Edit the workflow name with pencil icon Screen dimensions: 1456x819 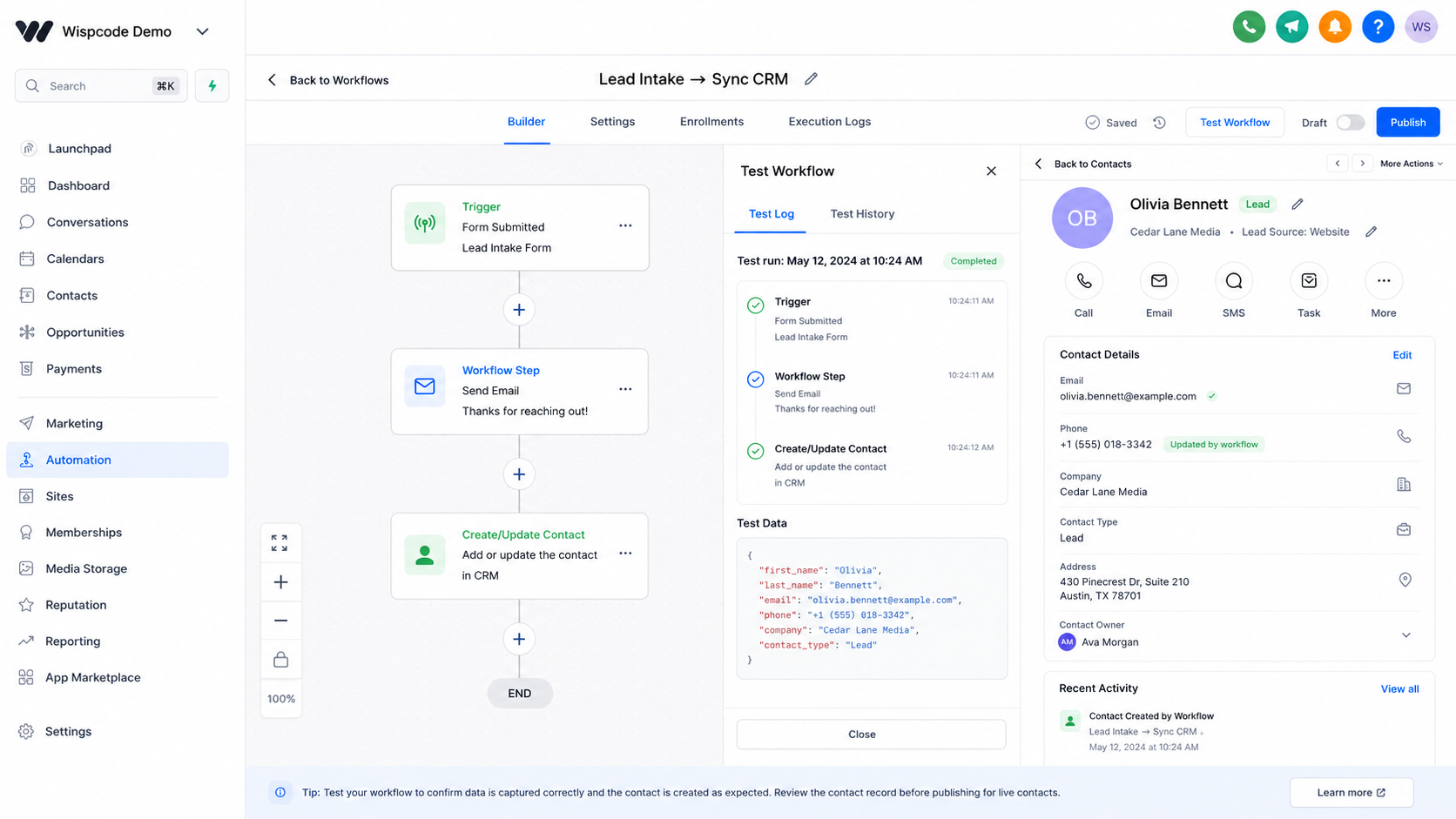(x=811, y=79)
